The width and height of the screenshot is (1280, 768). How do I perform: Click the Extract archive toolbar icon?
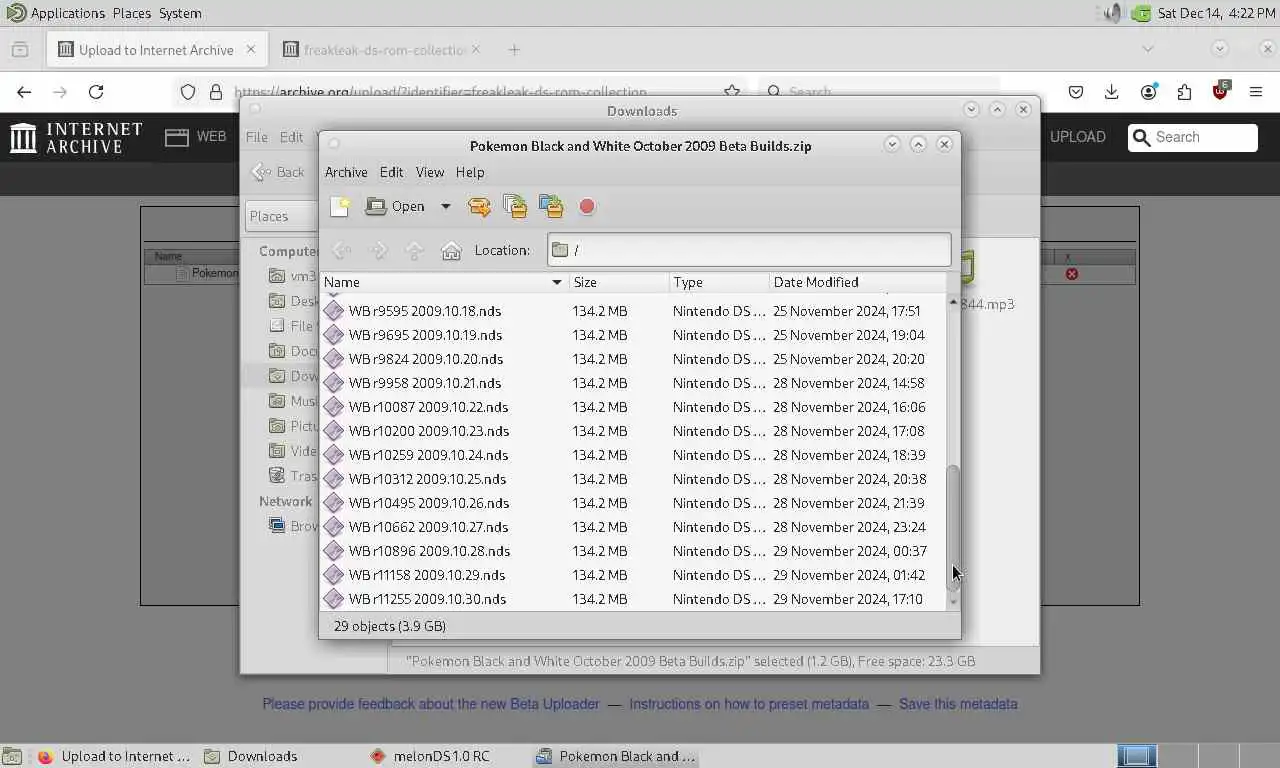[479, 206]
